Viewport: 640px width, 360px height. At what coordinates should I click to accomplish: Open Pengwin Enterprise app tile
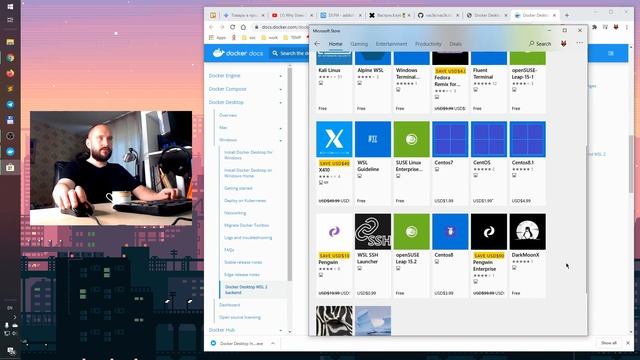point(489,255)
